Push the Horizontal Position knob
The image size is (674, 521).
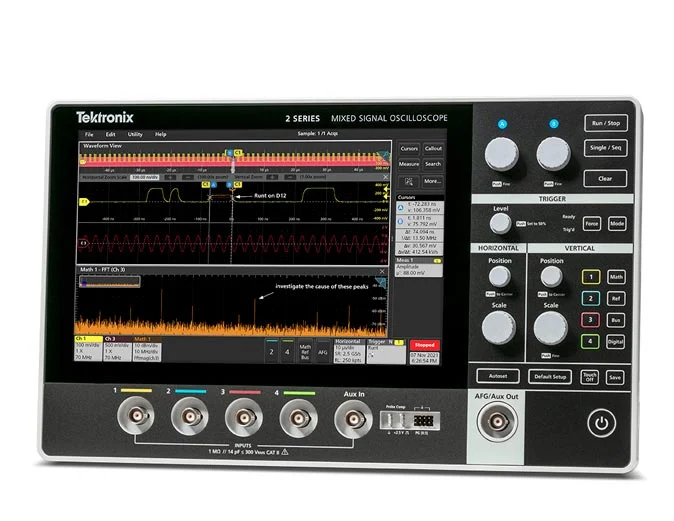point(499,276)
